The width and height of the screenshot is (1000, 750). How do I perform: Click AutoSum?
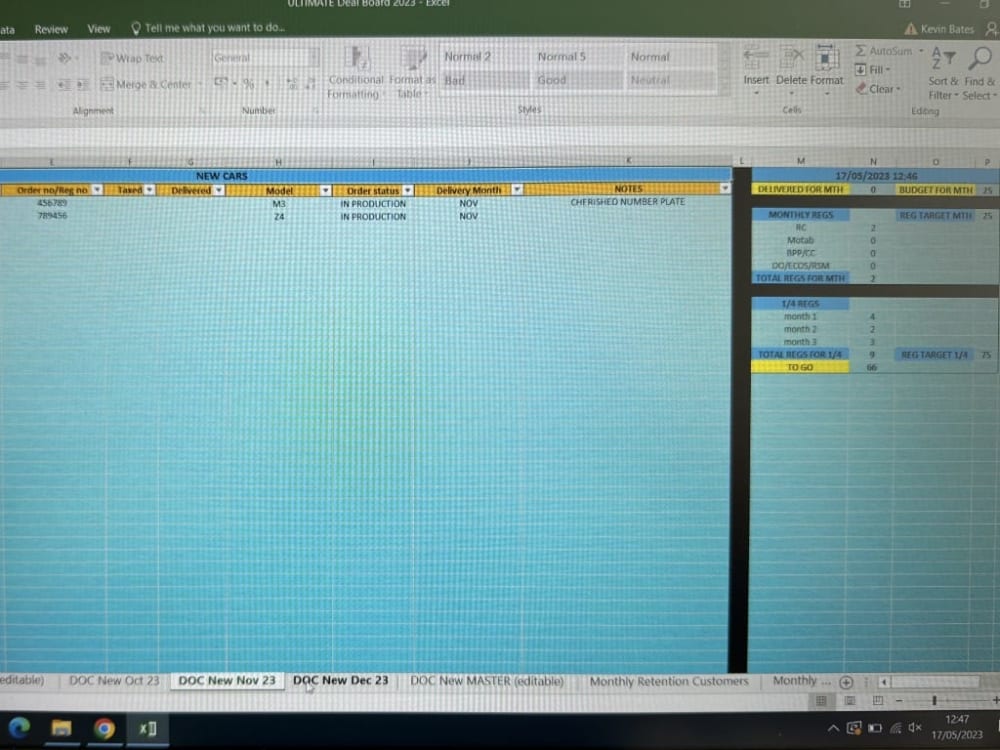(883, 51)
